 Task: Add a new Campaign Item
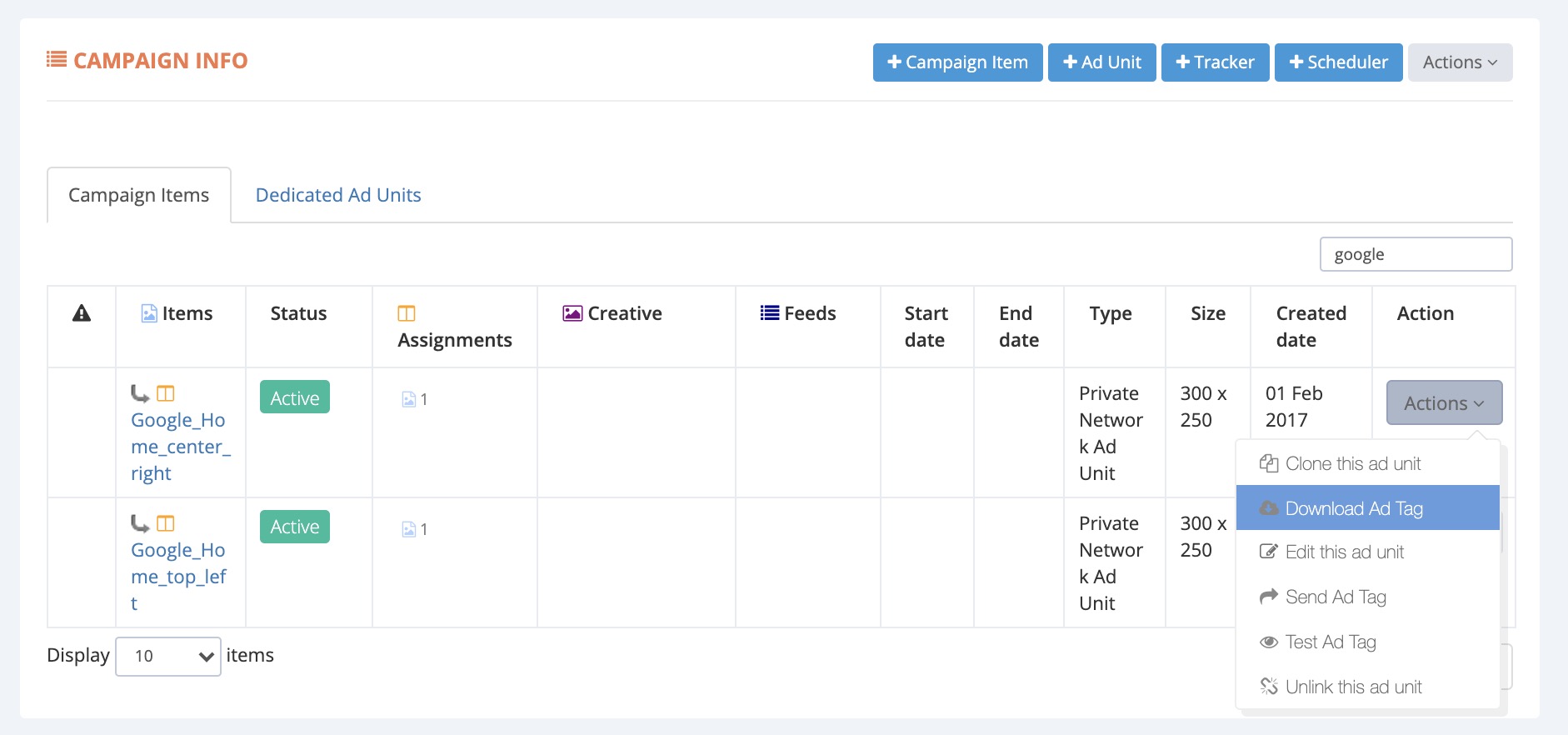[x=957, y=62]
